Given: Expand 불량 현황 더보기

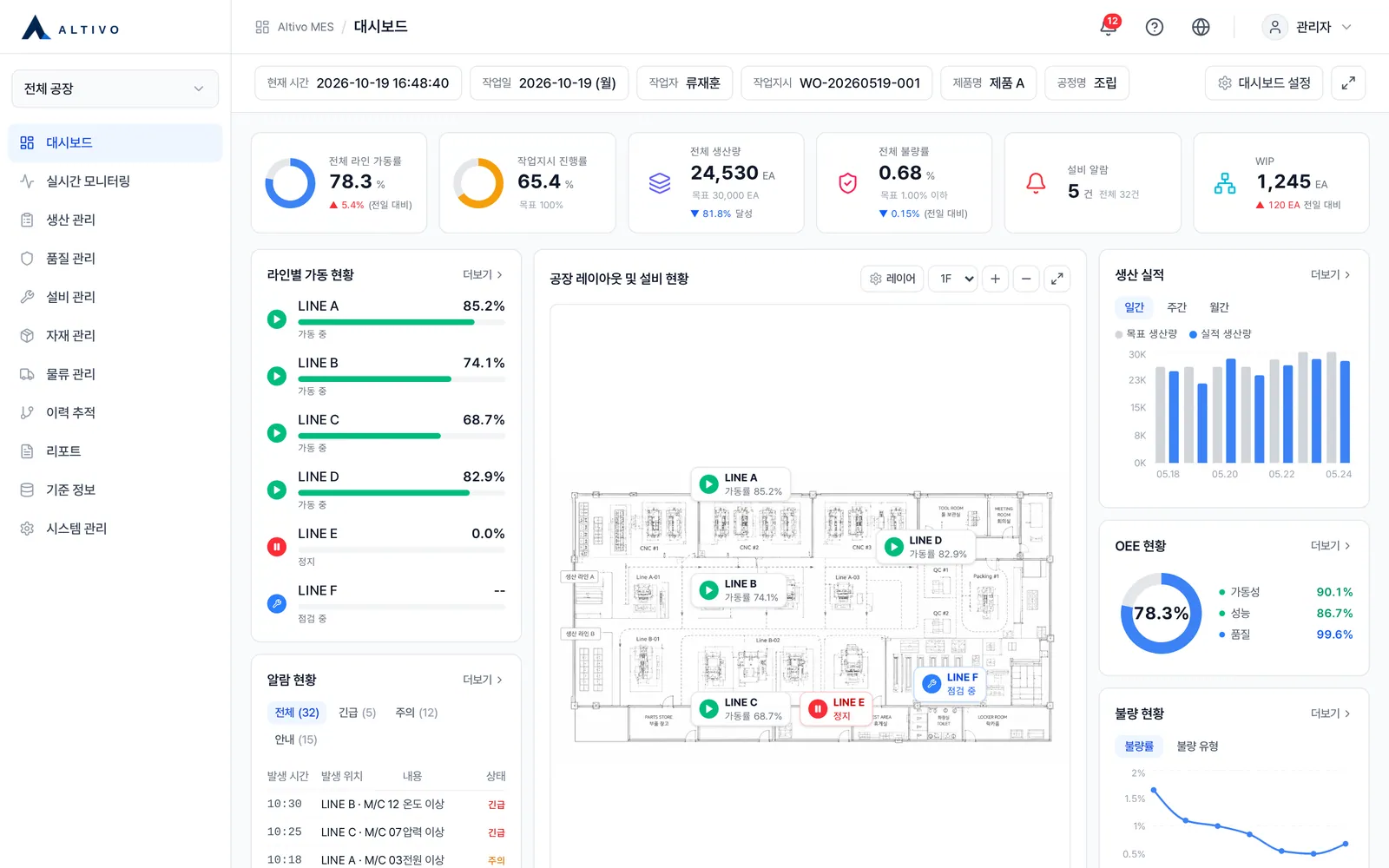Looking at the screenshot, I should click(x=1330, y=713).
